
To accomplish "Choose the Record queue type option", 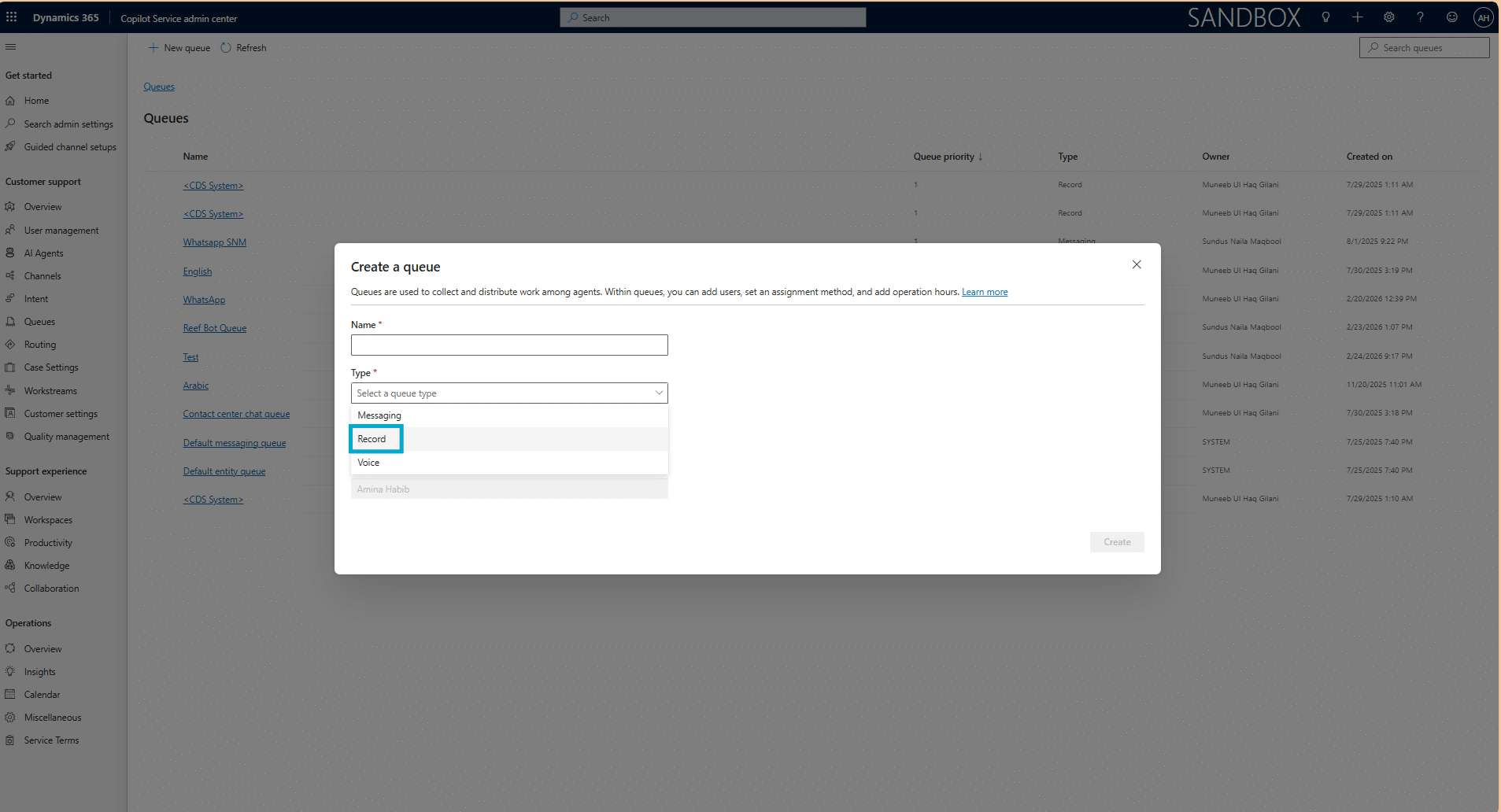I will 509,439.
